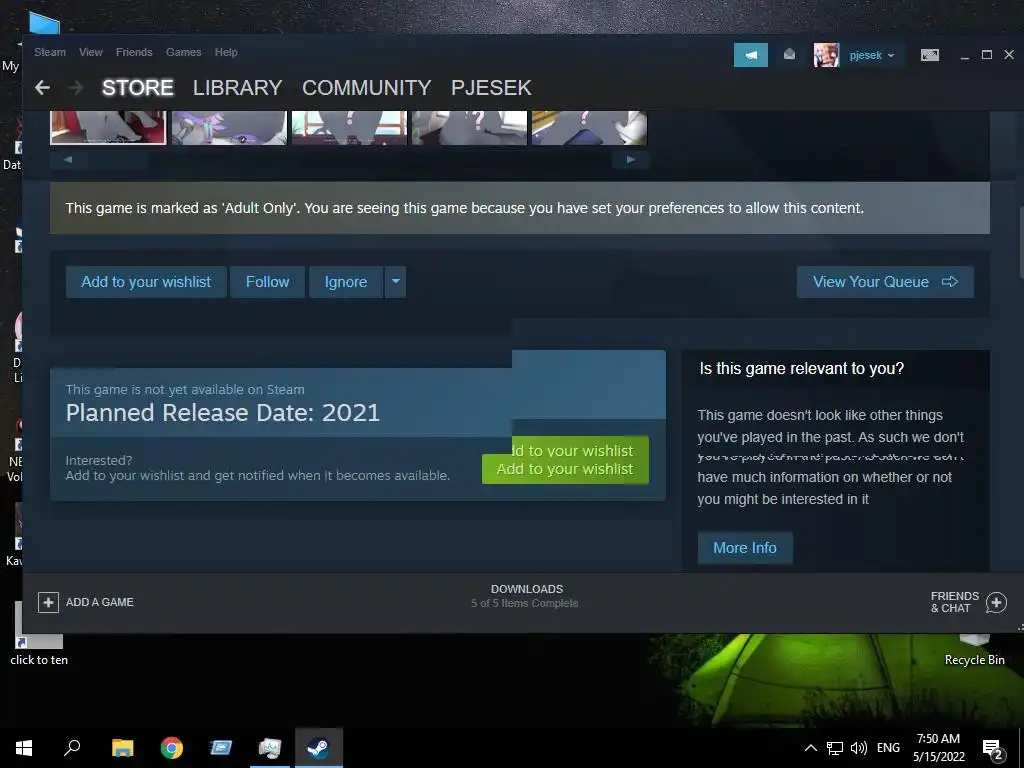Open the pjesek account dropdown

(872, 56)
